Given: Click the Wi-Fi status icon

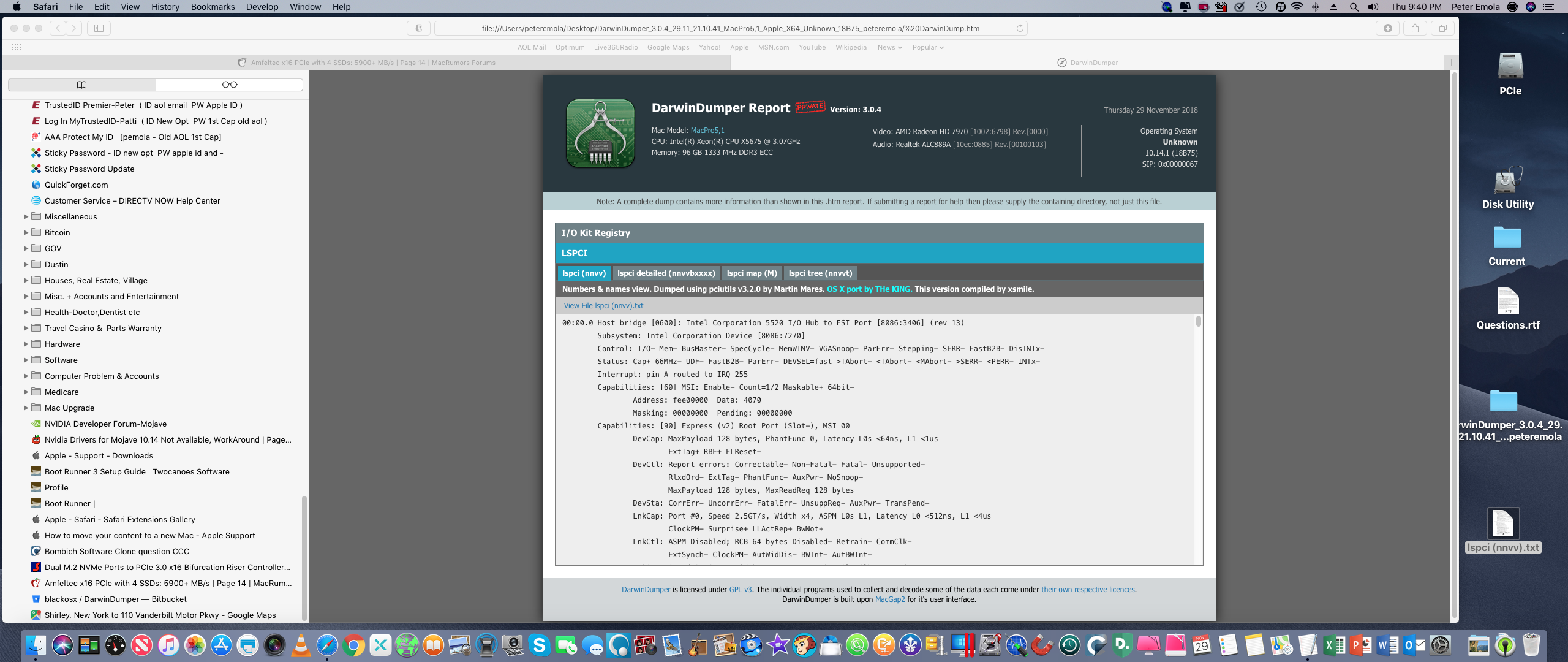Looking at the screenshot, I should [x=1297, y=7].
